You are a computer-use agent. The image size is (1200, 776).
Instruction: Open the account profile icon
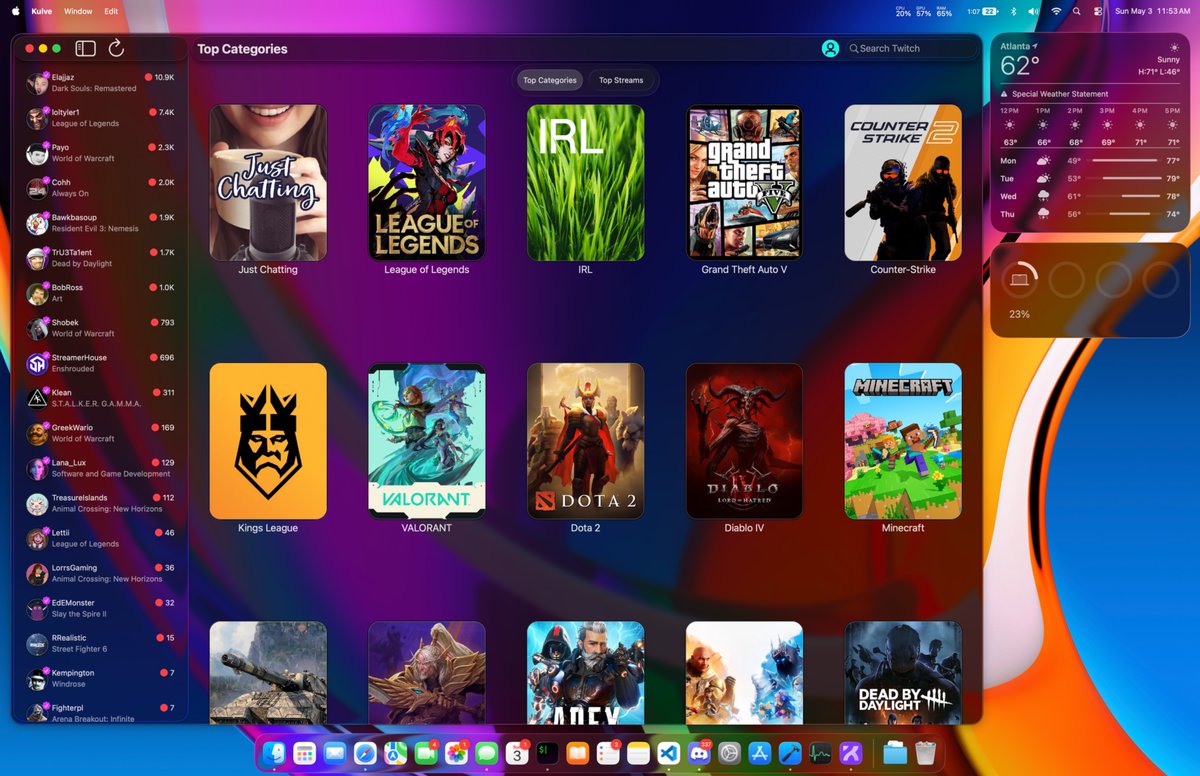tap(830, 48)
